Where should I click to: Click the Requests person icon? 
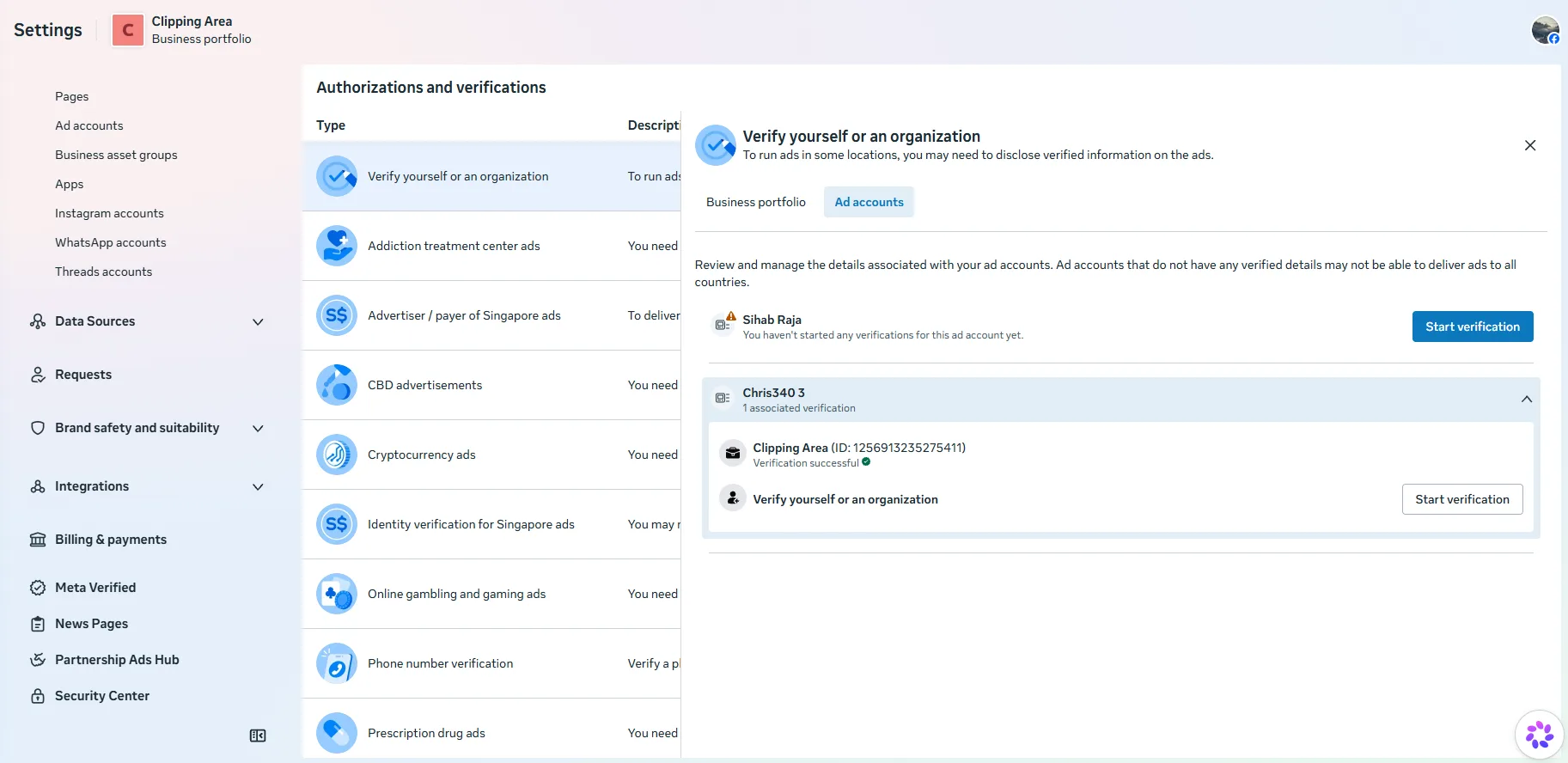tap(38, 375)
